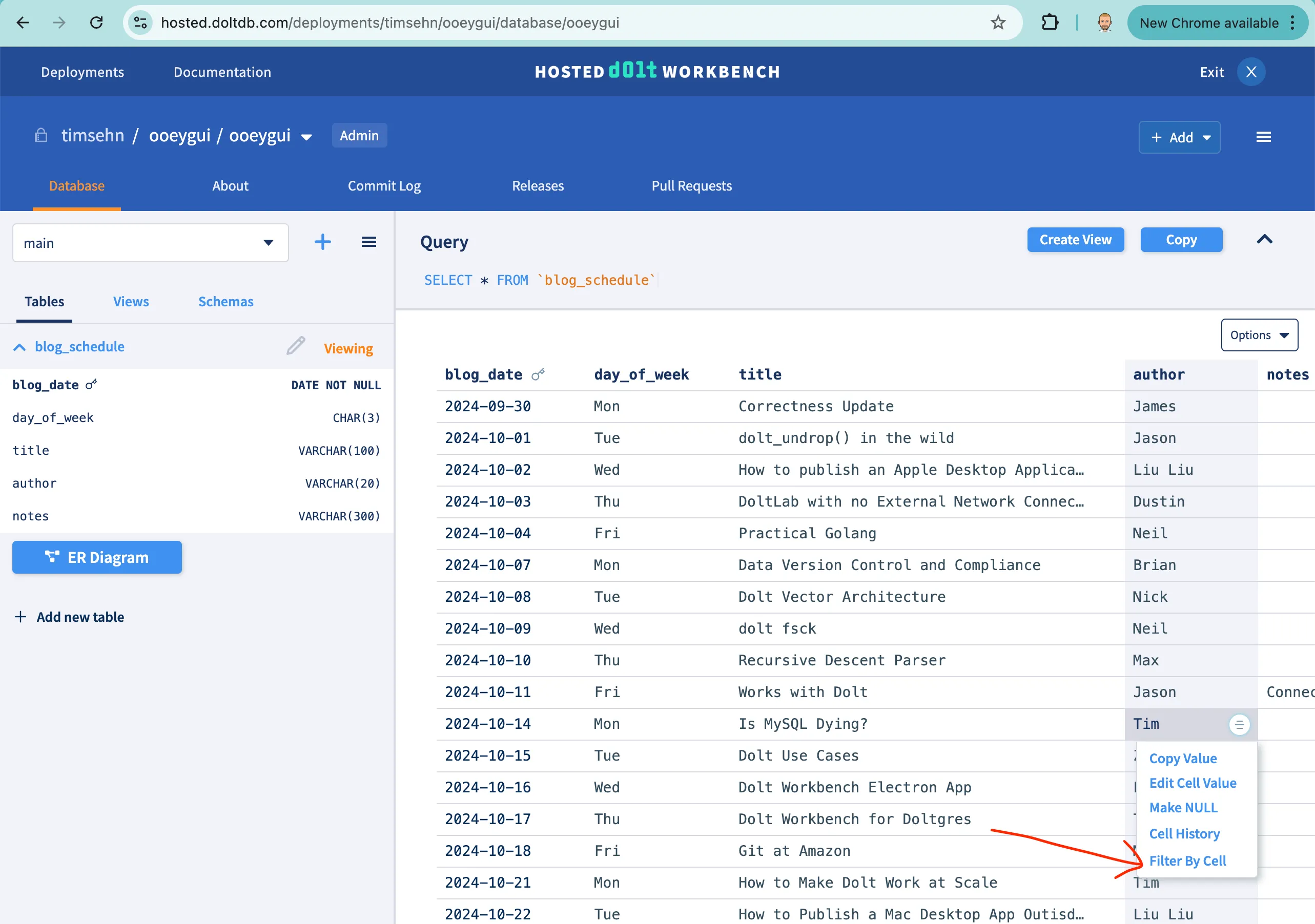Click the plus icon to create new branch
This screenshot has height=924, width=1315.
coord(322,242)
